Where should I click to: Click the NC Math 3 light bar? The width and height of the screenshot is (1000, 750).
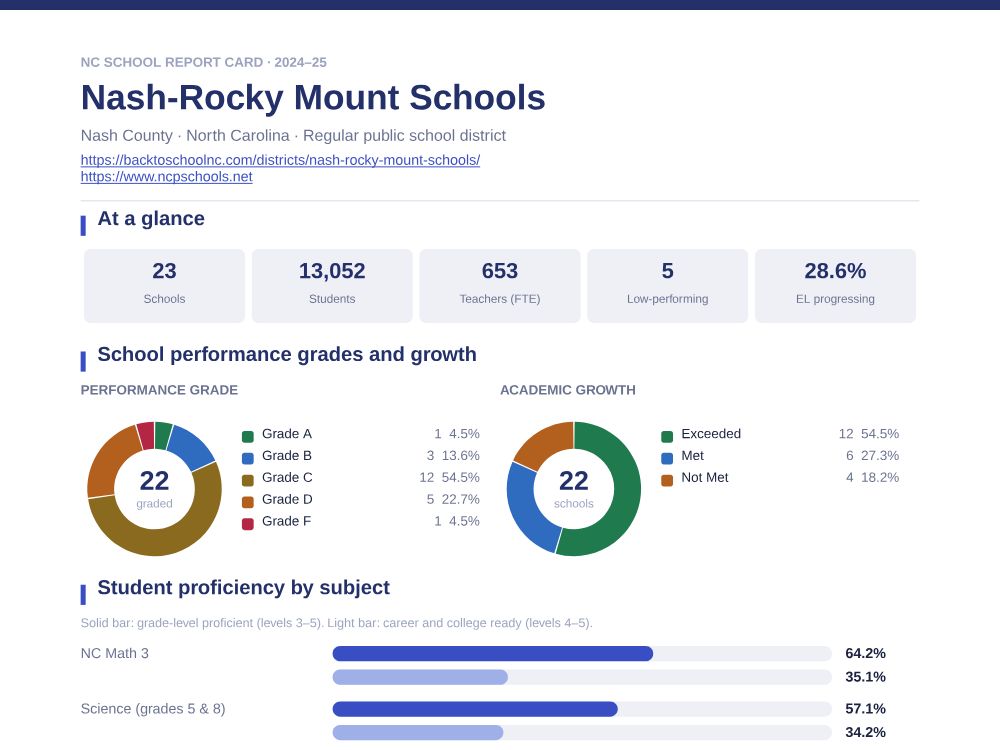coord(420,677)
